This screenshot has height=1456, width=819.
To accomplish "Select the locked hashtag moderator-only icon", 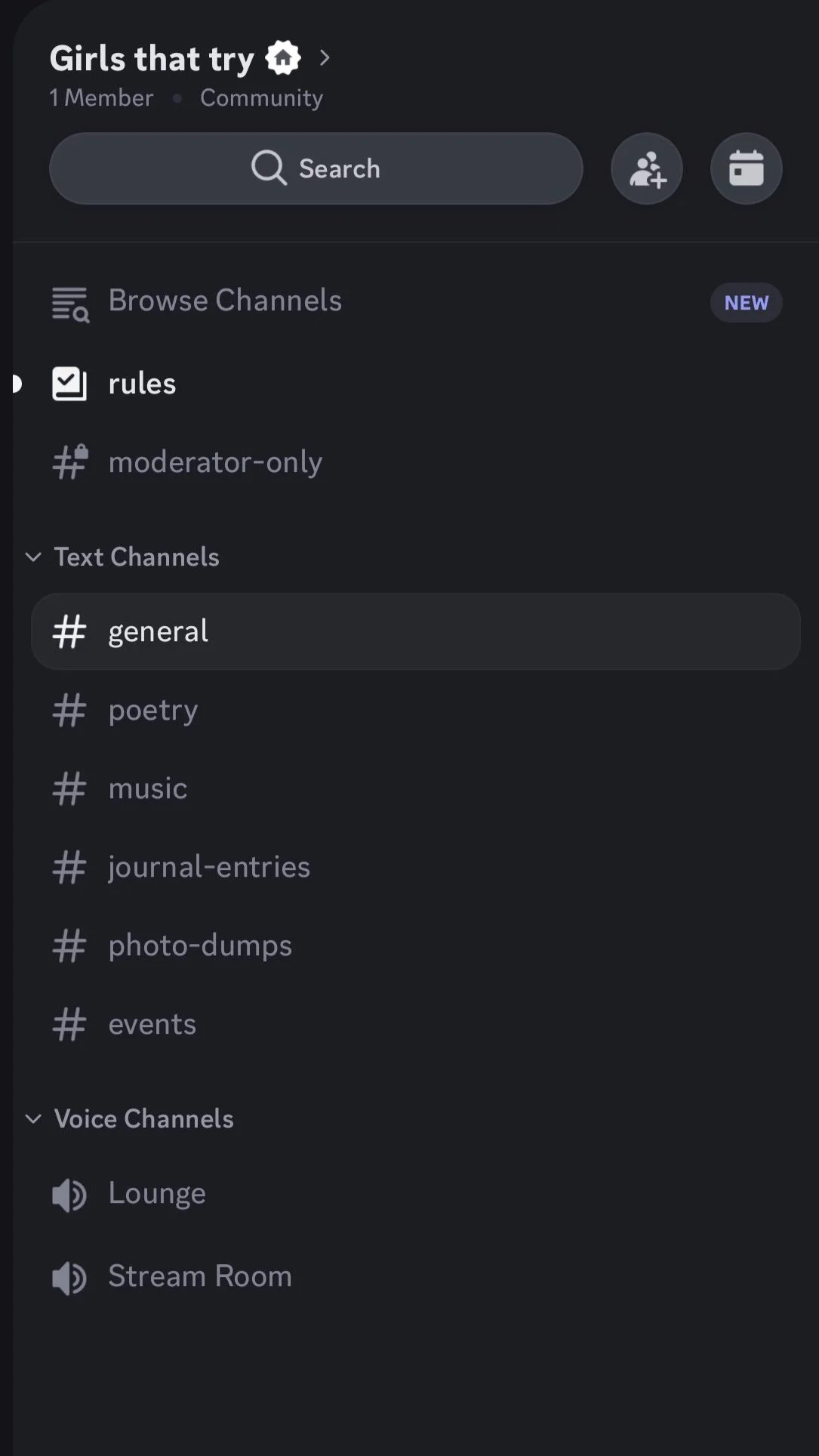I will (70, 462).
